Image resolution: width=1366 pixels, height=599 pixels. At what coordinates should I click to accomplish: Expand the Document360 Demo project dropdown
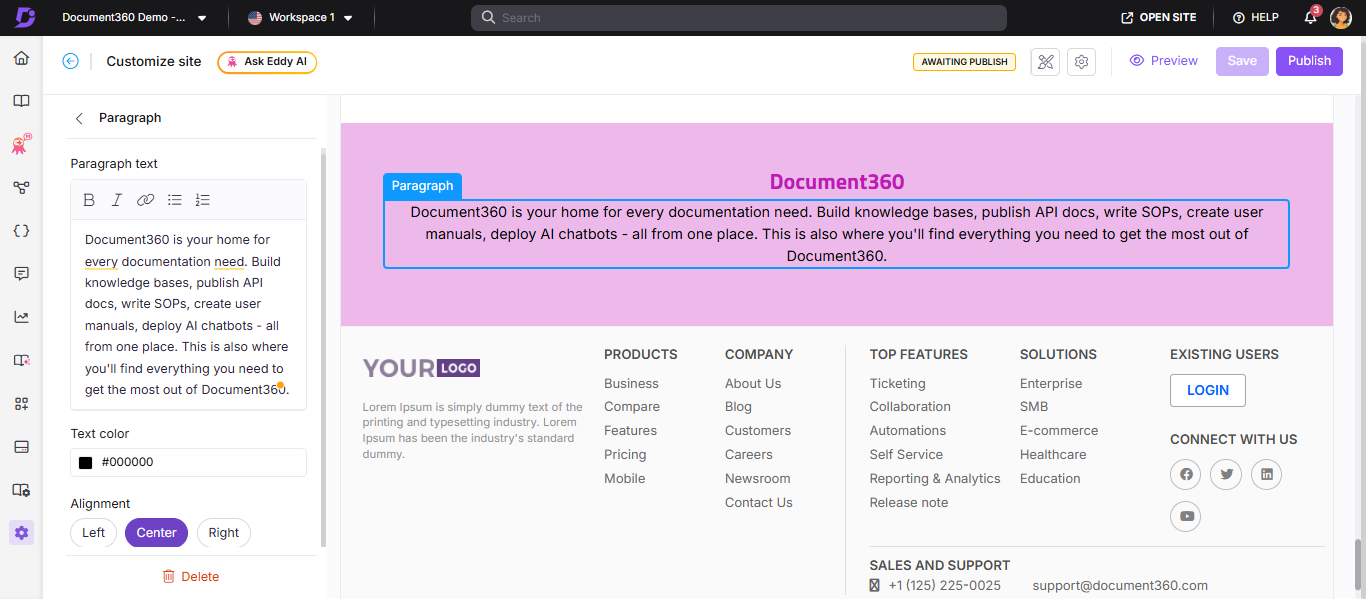coord(134,18)
